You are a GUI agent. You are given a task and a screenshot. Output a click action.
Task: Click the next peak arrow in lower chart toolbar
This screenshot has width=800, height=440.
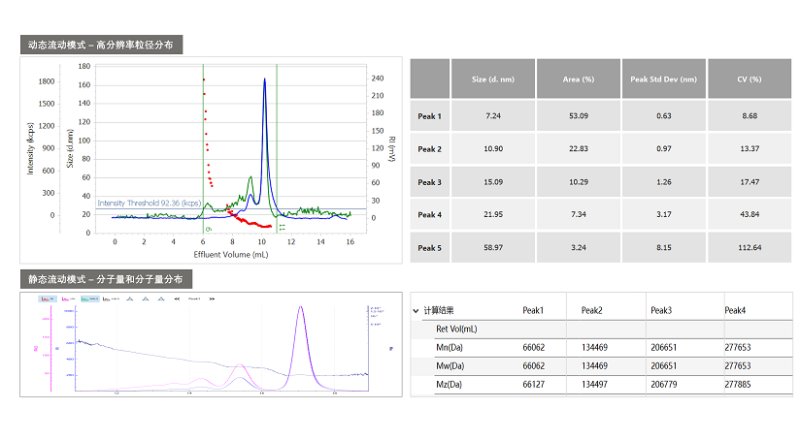[213, 298]
